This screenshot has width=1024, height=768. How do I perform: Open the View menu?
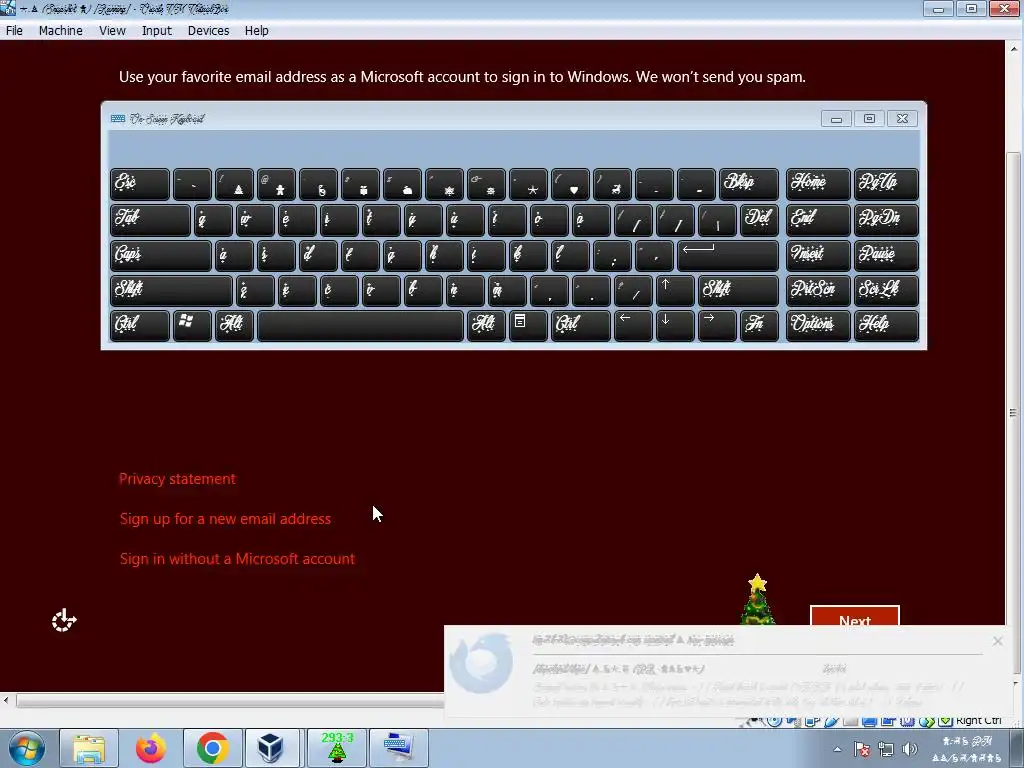[x=112, y=31]
